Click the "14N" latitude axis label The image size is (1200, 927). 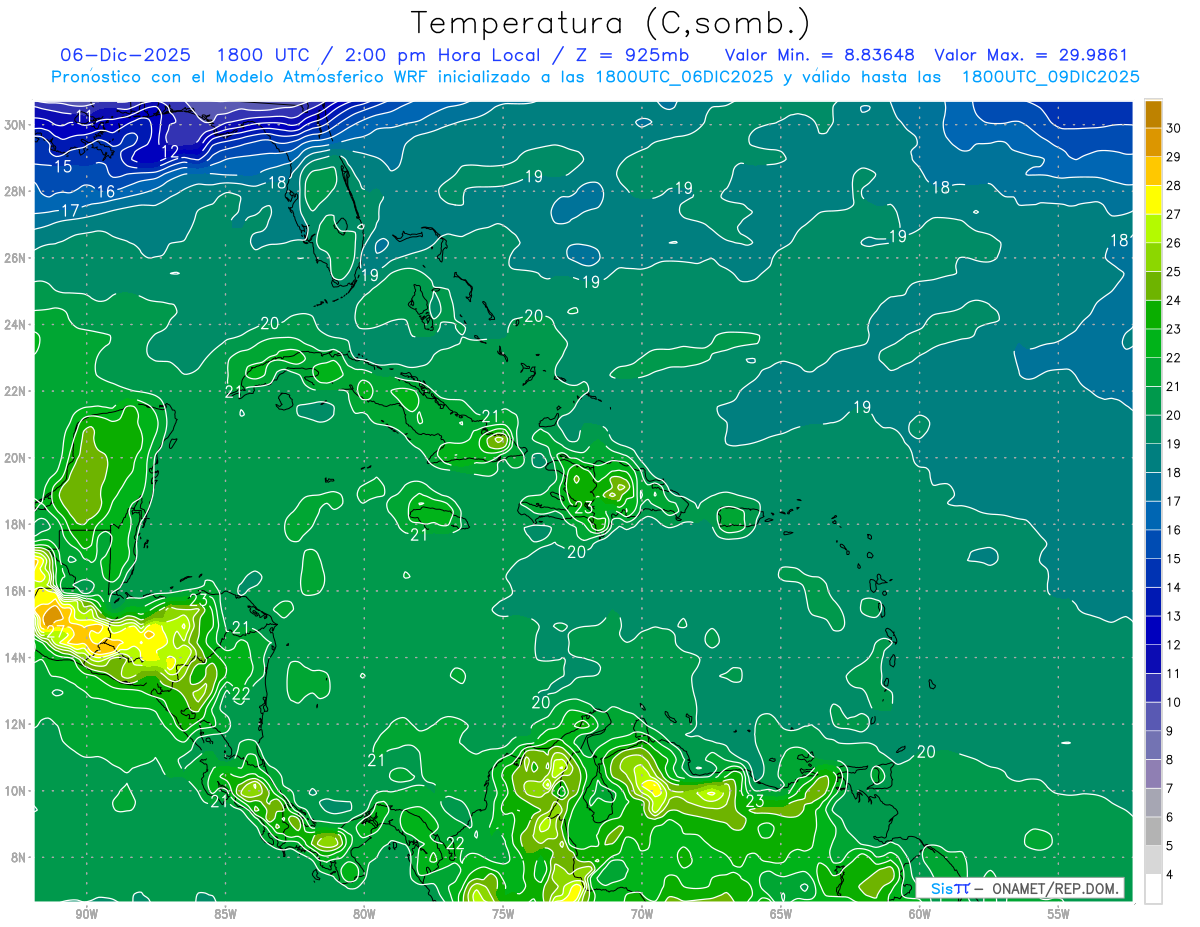[15, 658]
